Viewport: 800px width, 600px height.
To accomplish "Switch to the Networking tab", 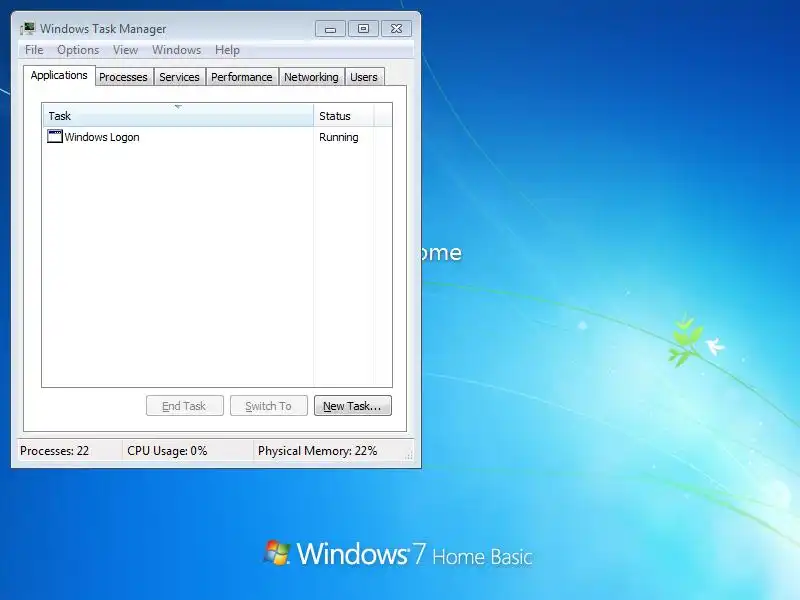I will tap(311, 77).
